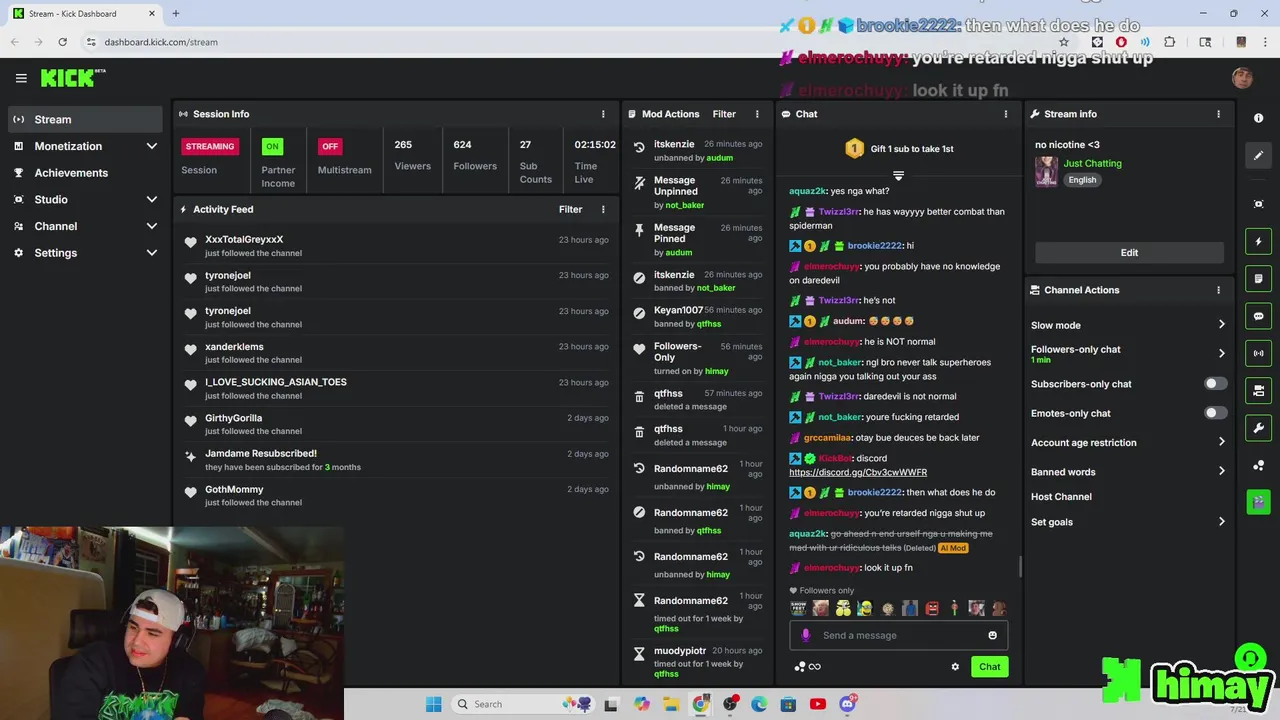Click the note document icon in the right sidebar
The width and height of the screenshot is (1280, 720).
coord(1258,278)
